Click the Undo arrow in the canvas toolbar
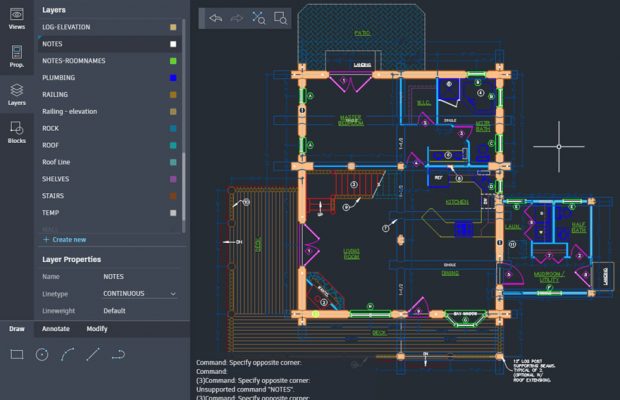 click(215, 18)
